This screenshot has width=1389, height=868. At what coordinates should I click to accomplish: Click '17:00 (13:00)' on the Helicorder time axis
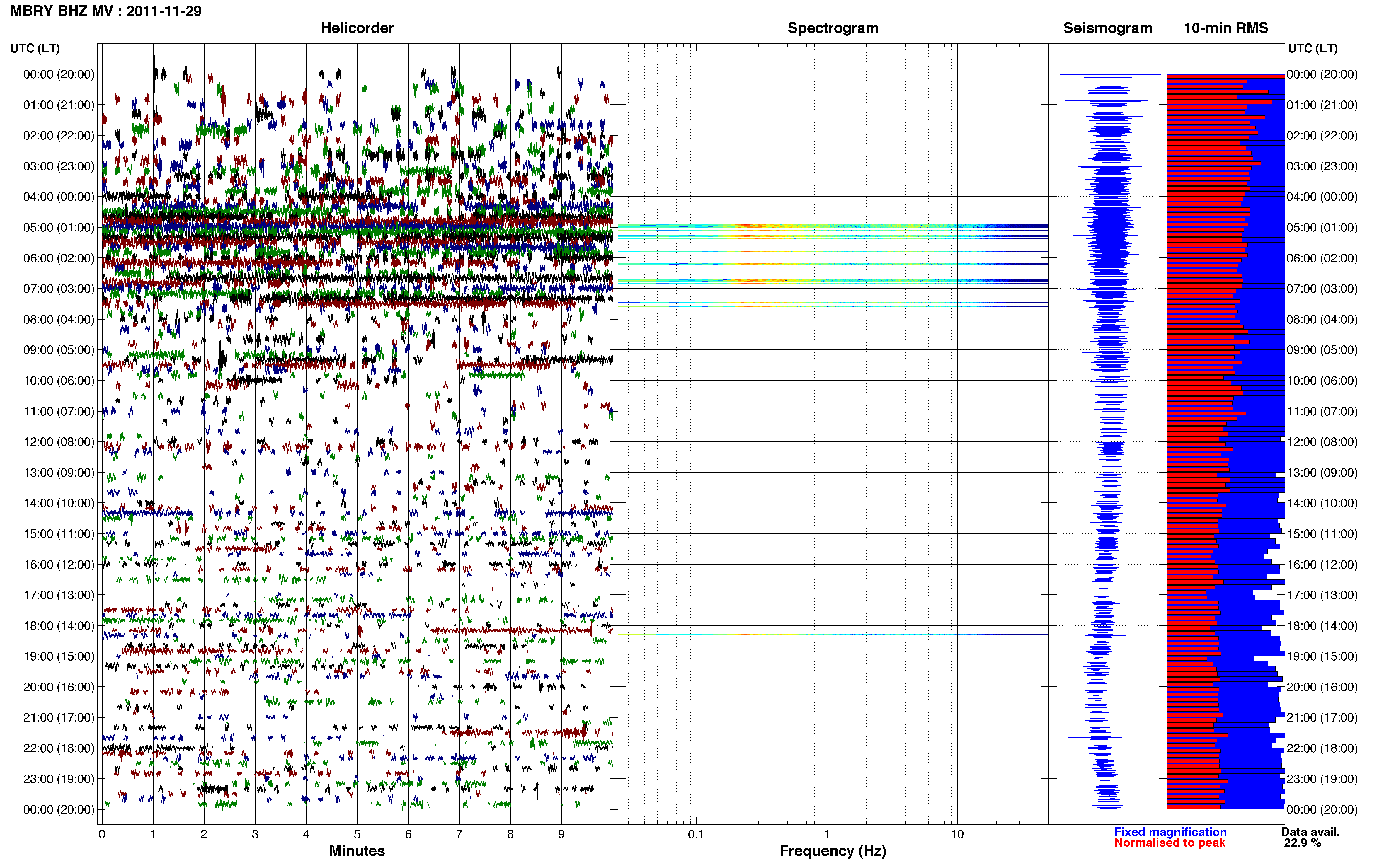coord(59,595)
